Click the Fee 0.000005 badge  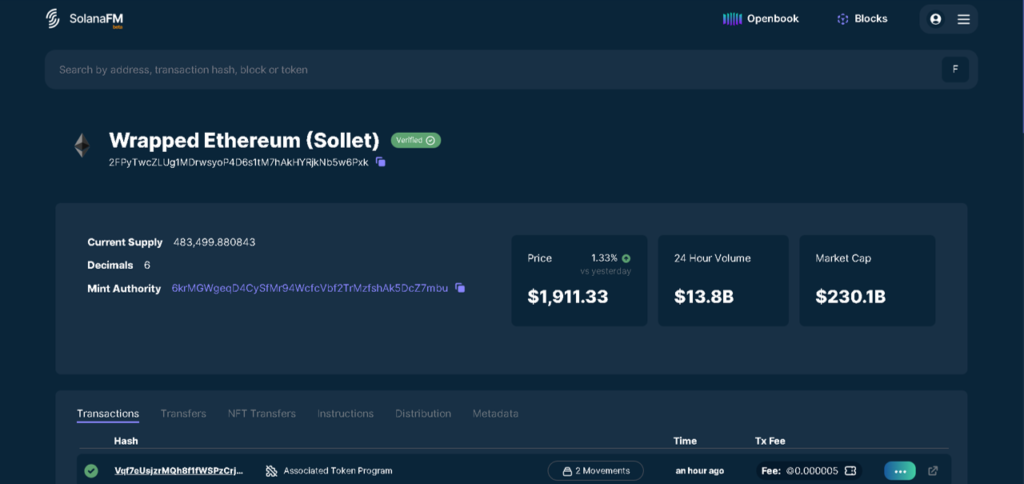coord(809,471)
